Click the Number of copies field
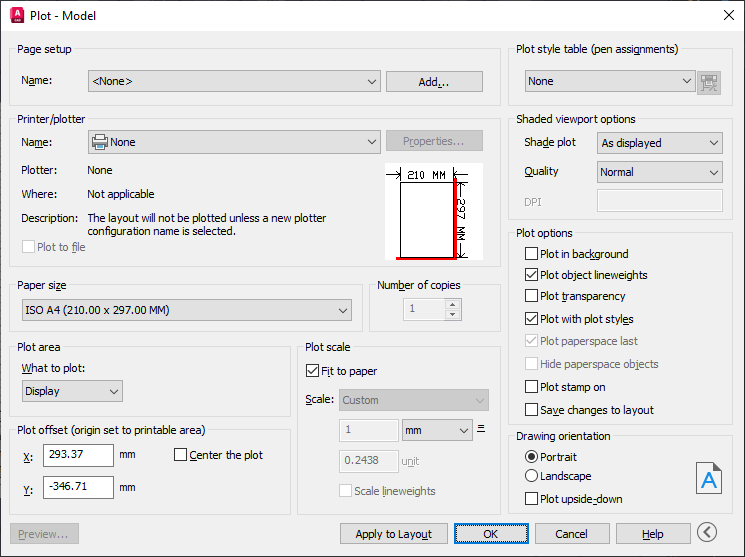 424,309
